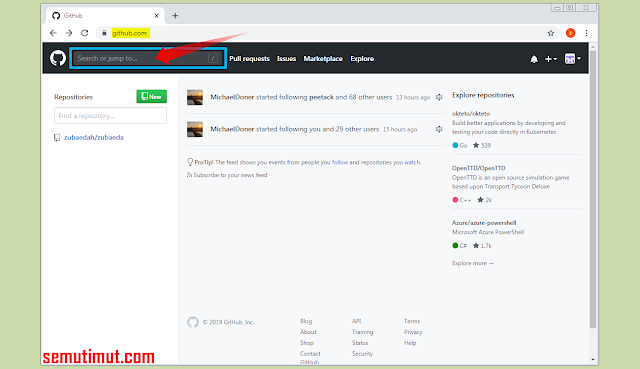The image size is (640, 369).
Task: Open Explore in header navigation
Action: tap(362, 58)
